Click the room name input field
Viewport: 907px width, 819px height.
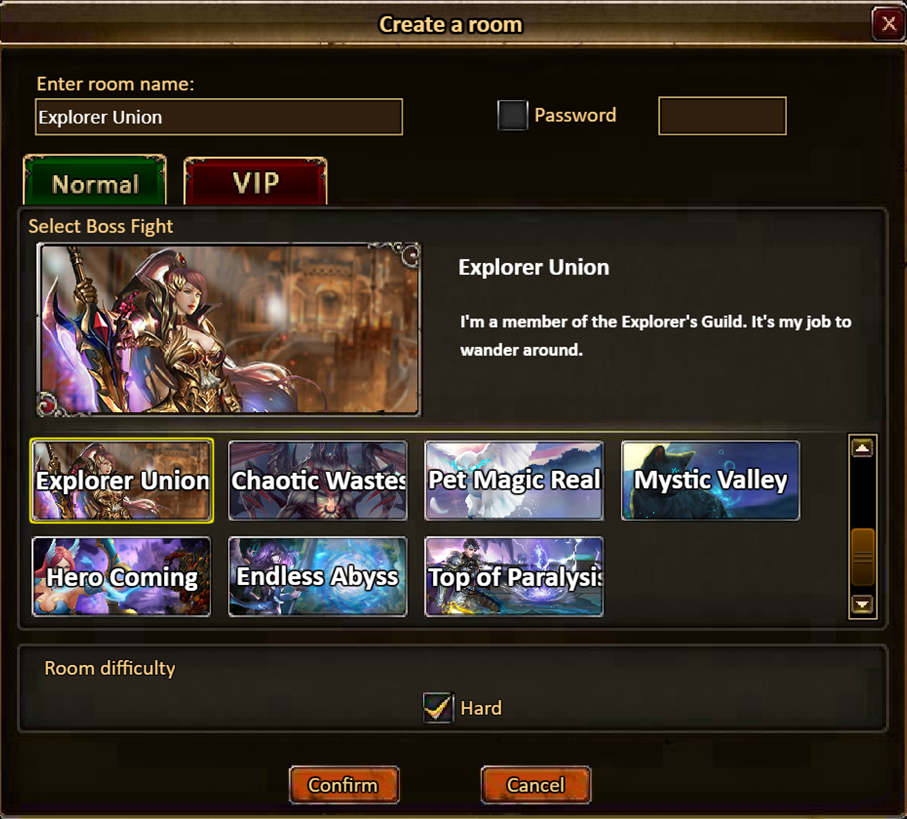coord(219,117)
